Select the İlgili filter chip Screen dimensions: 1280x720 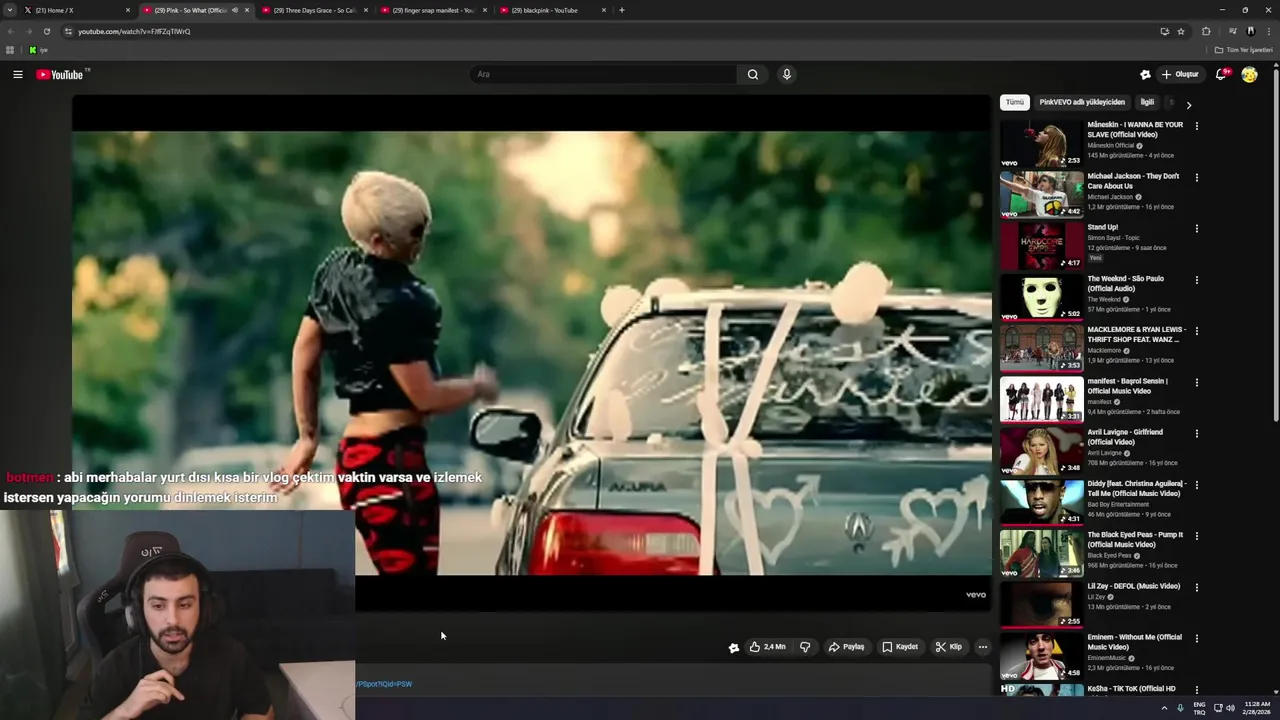(1147, 102)
